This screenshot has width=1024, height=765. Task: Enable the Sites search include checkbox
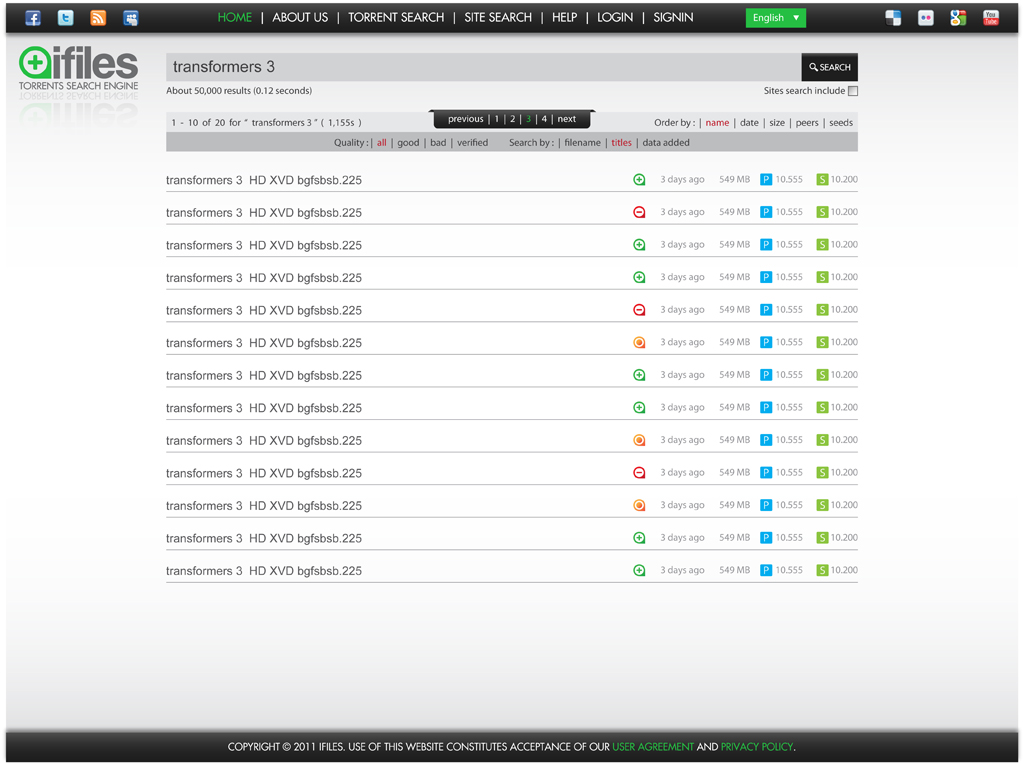[x=853, y=91]
